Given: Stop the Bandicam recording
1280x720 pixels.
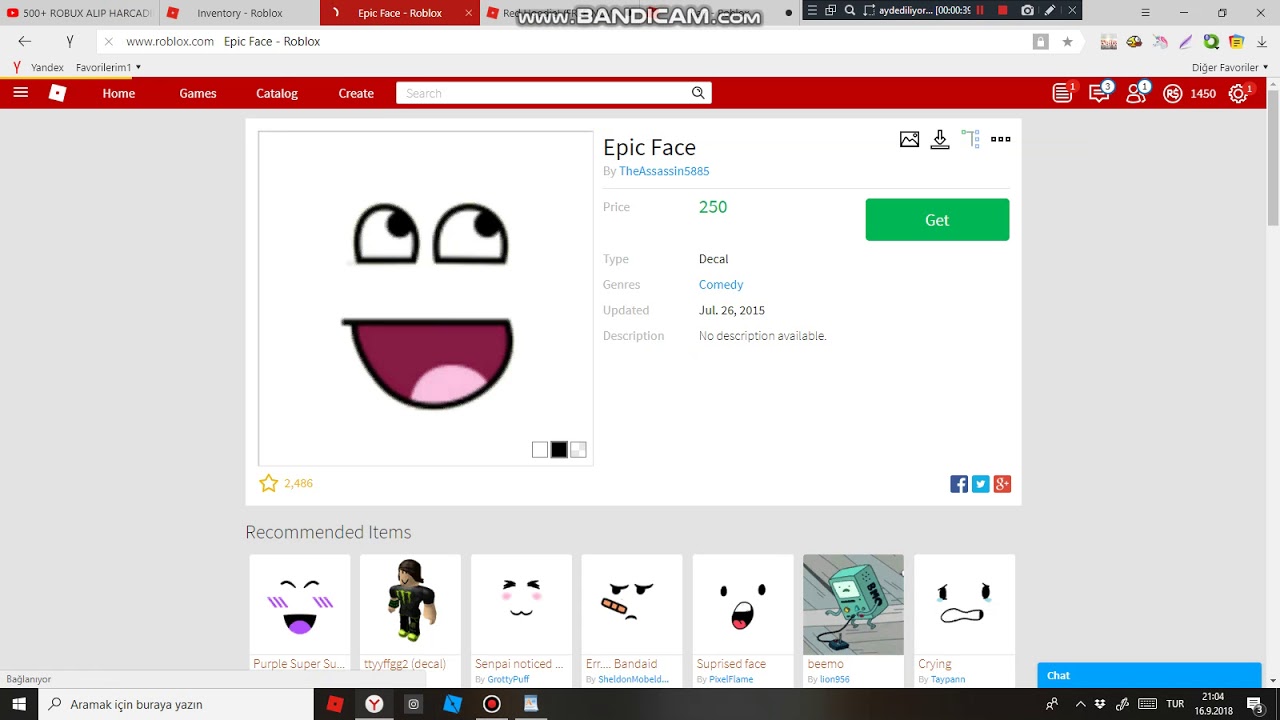Looking at the screenshot, I should 1003,10.
